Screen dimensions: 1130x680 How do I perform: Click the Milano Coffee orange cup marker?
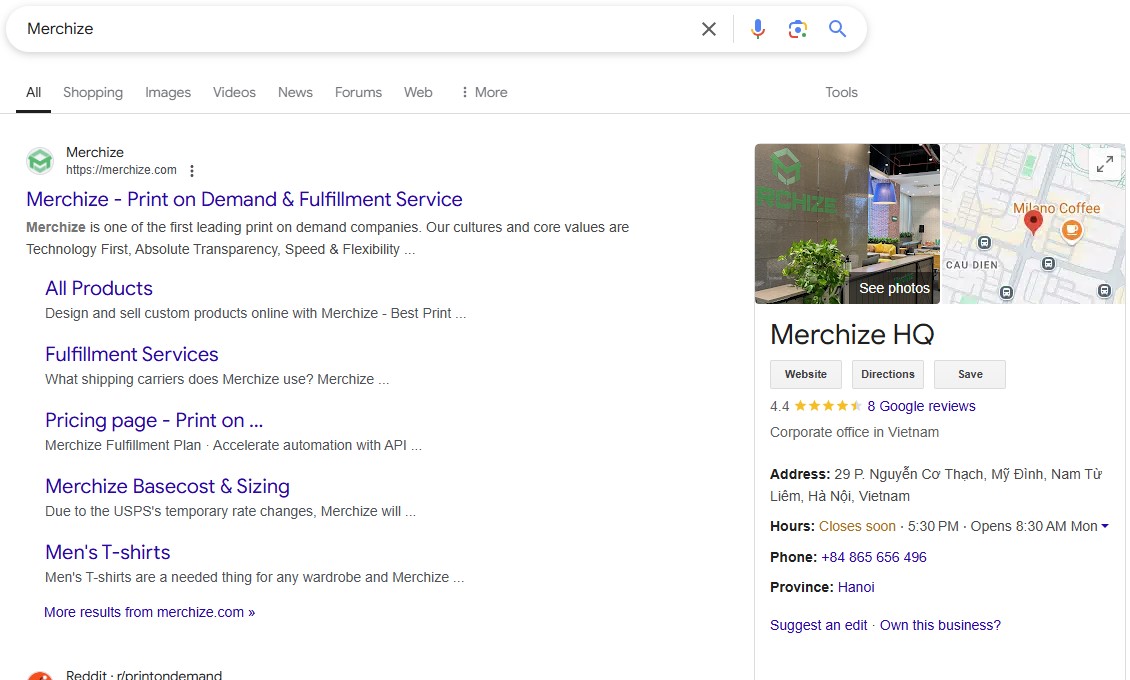point(1072,231)
